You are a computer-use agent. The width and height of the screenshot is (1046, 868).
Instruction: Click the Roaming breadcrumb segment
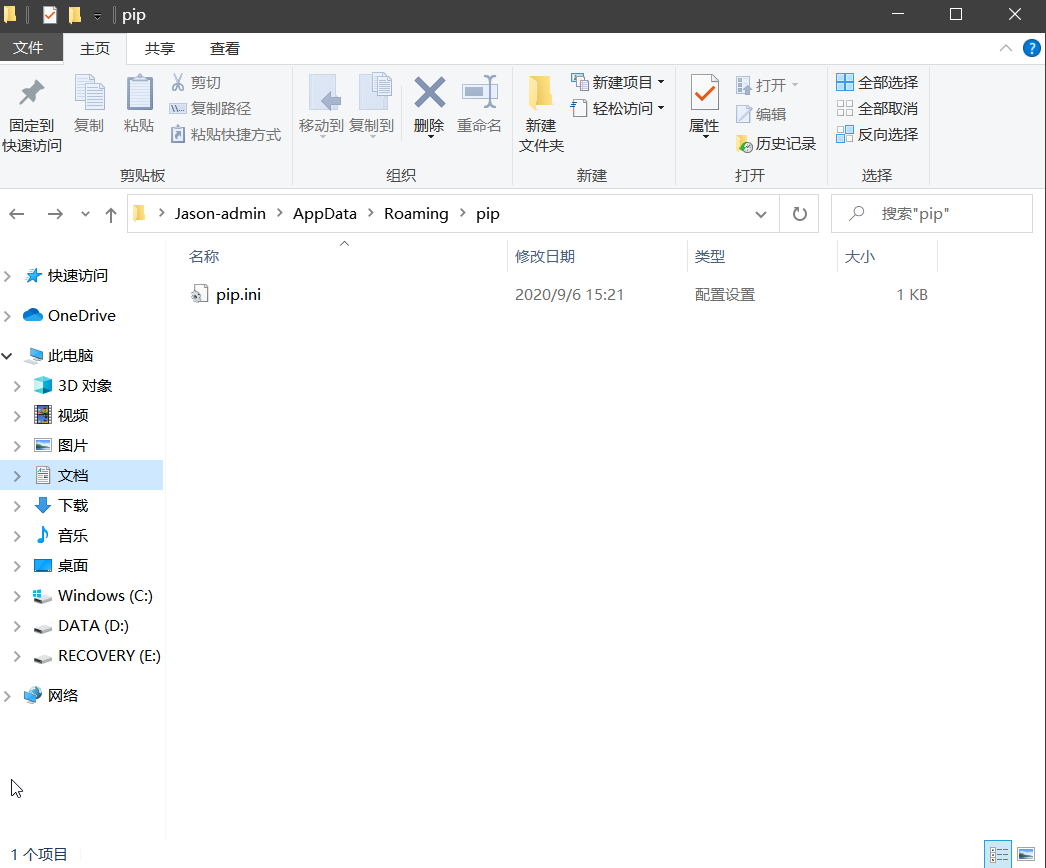[416, 213]
